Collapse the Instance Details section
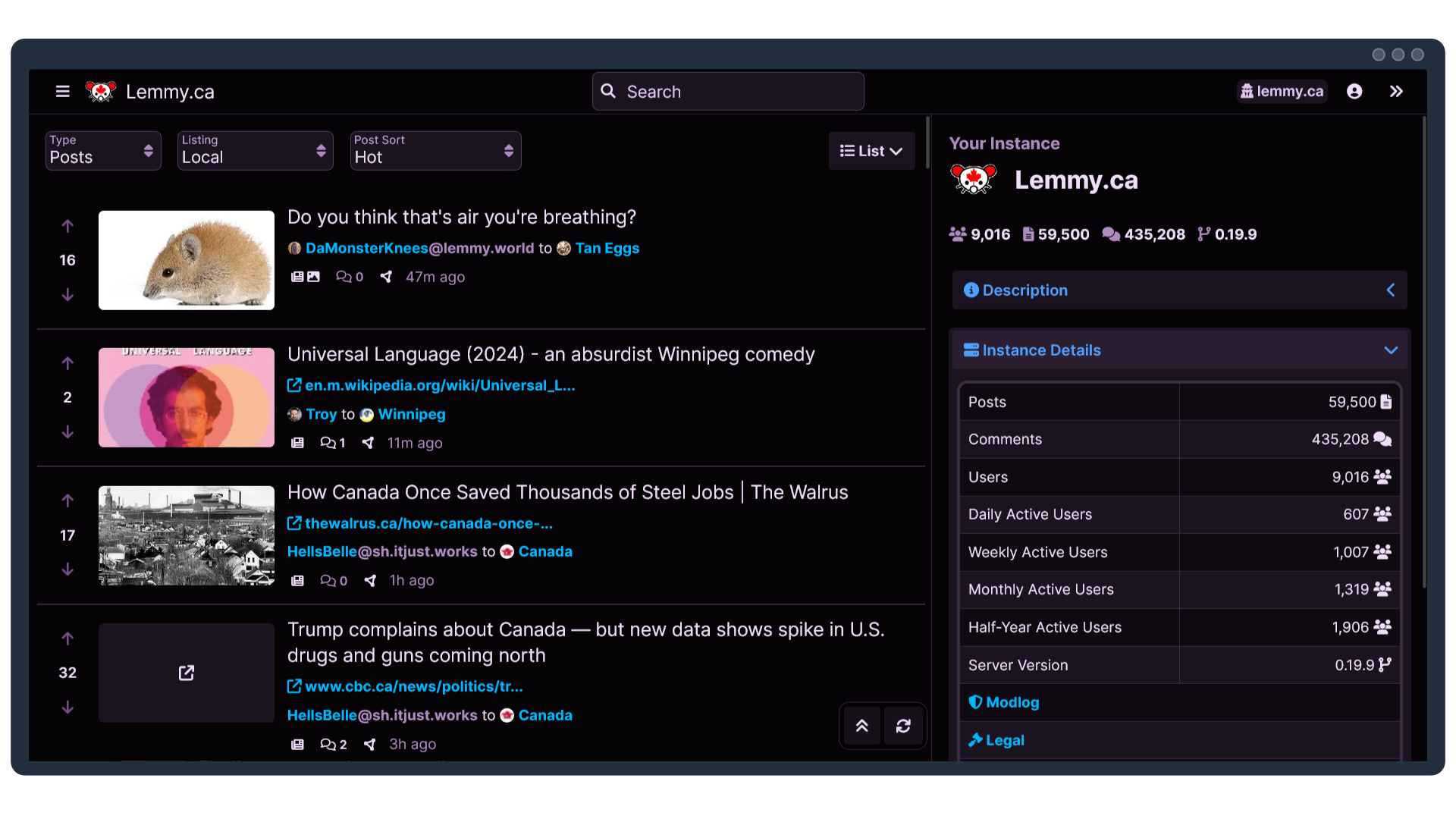 [1391, 350]
